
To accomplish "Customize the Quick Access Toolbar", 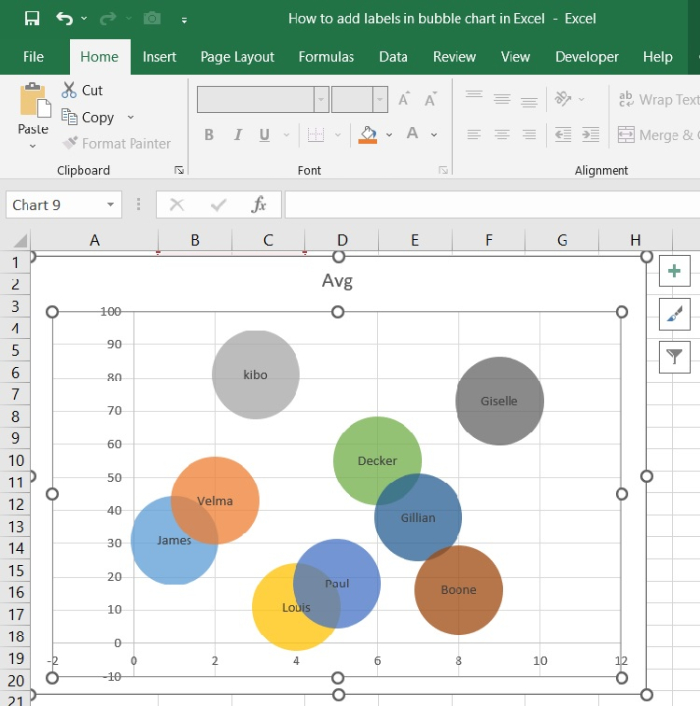I will pos(184,20).
